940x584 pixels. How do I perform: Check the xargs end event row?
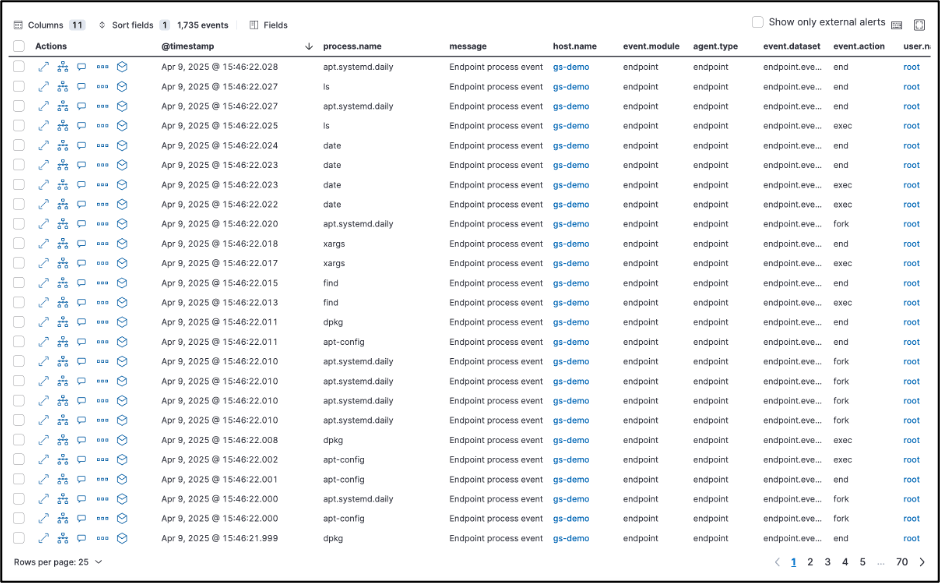tap(19, 244)
